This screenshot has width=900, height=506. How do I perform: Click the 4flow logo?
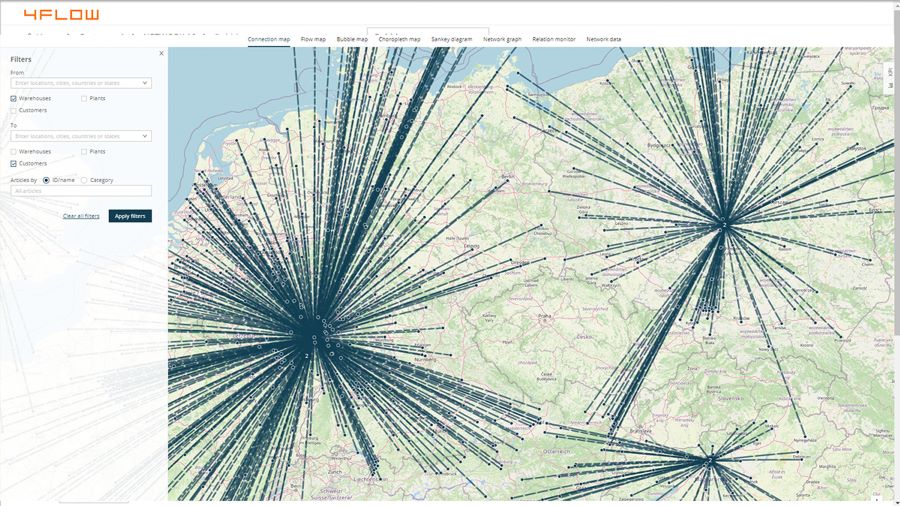(x=61, y=14)
